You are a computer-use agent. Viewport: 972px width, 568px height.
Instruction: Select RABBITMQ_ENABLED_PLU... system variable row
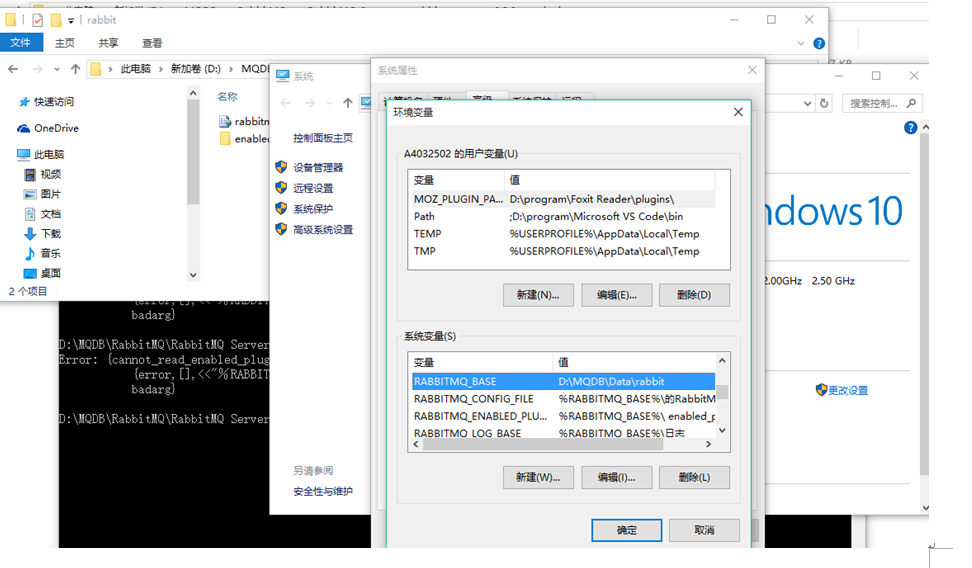(563, 416)
